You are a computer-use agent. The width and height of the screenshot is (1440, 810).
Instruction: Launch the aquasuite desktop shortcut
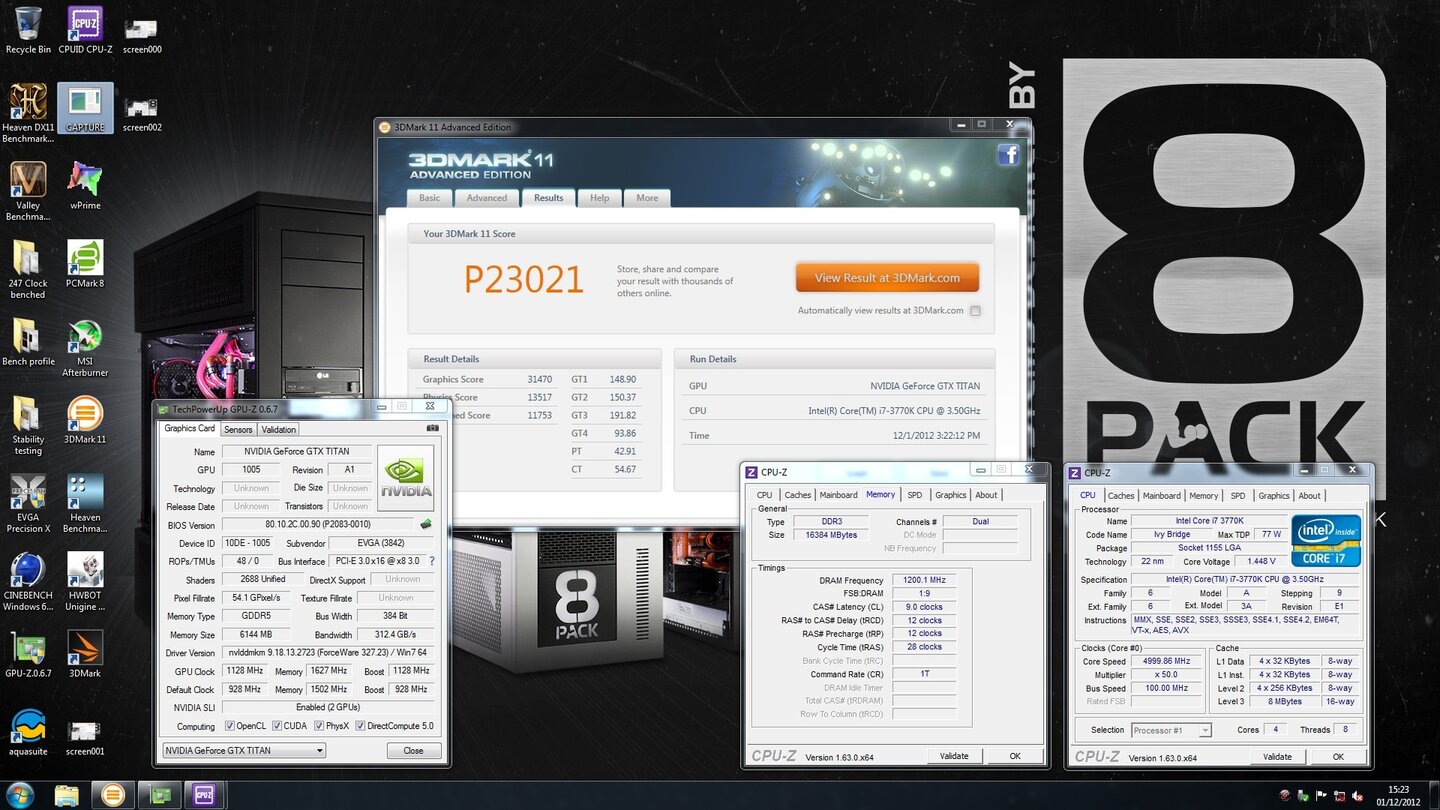tap(28, 732)
